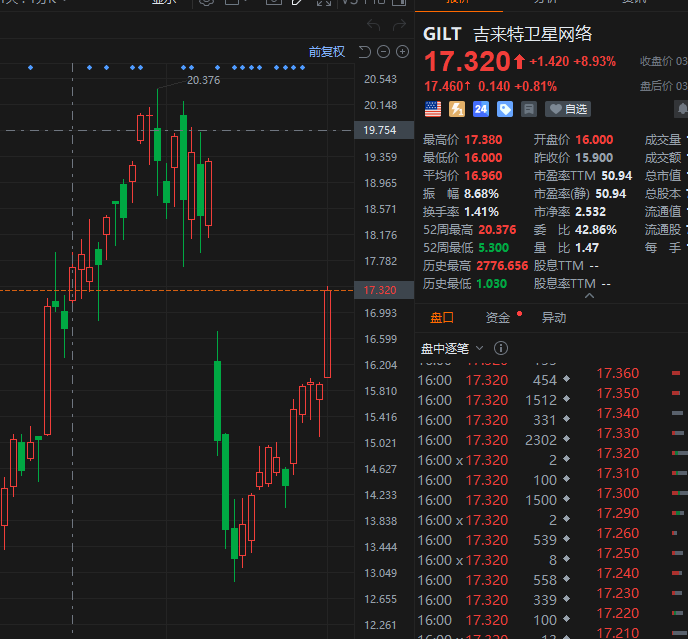Click the bell alert icon right of 自选
Screen dimensions: 688x639
click(681, 109)
